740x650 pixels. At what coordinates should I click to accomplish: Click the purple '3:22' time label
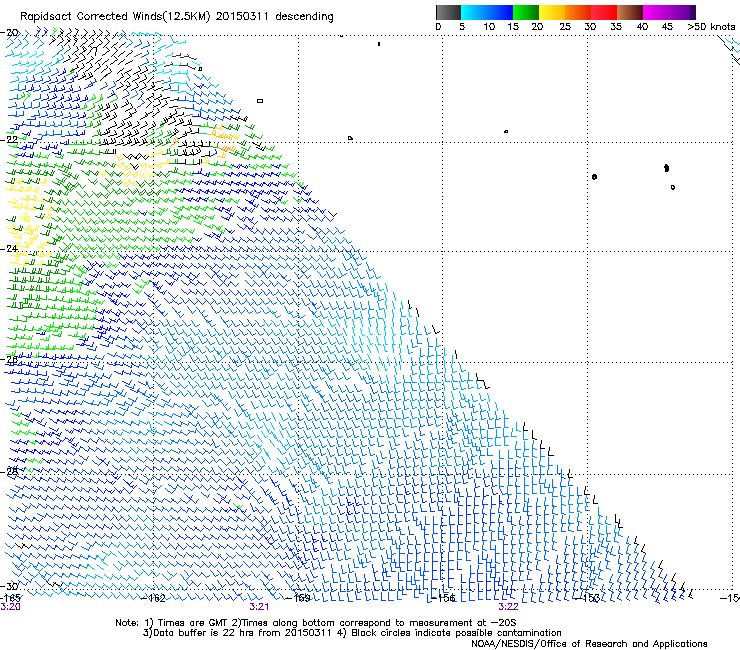508,607
